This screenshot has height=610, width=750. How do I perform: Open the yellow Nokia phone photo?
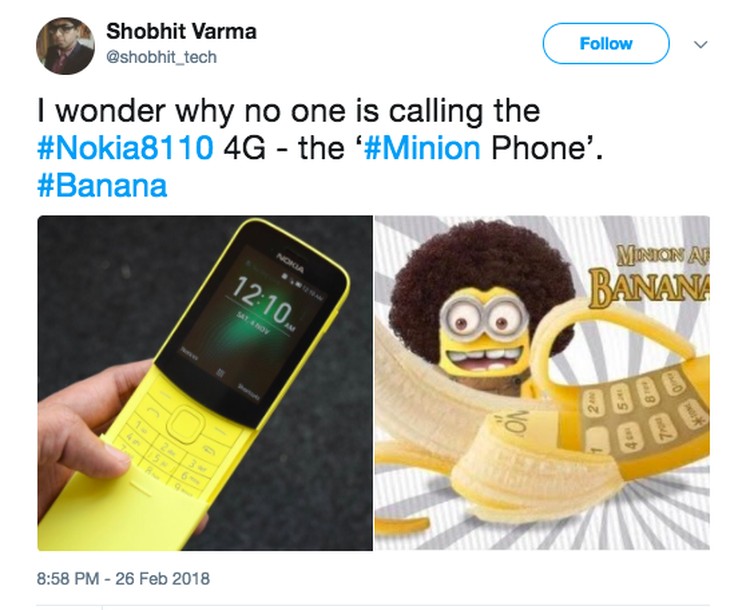pyautogui.click(x=205, y=383)
